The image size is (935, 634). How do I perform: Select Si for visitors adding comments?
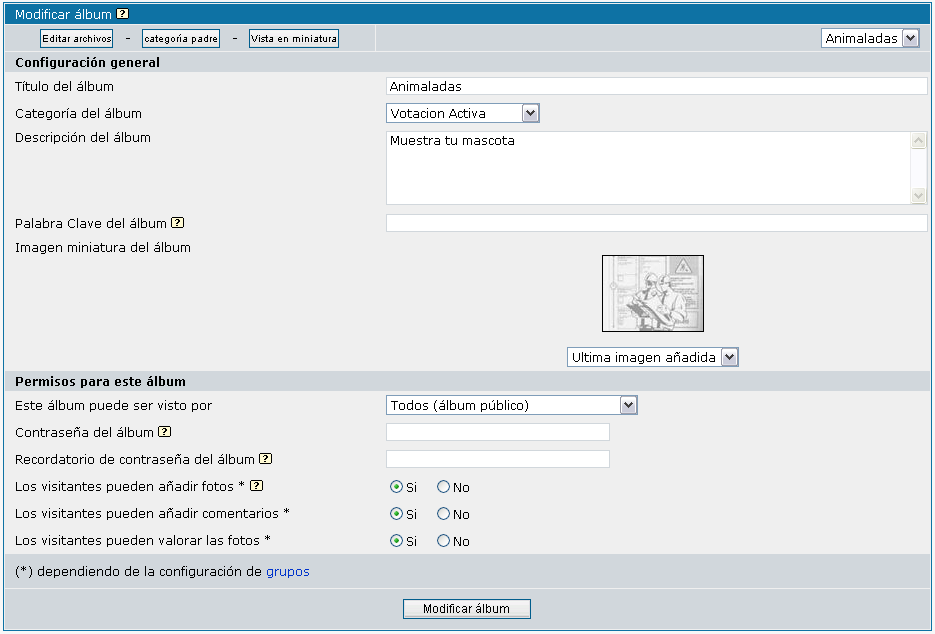pos(397,514)
